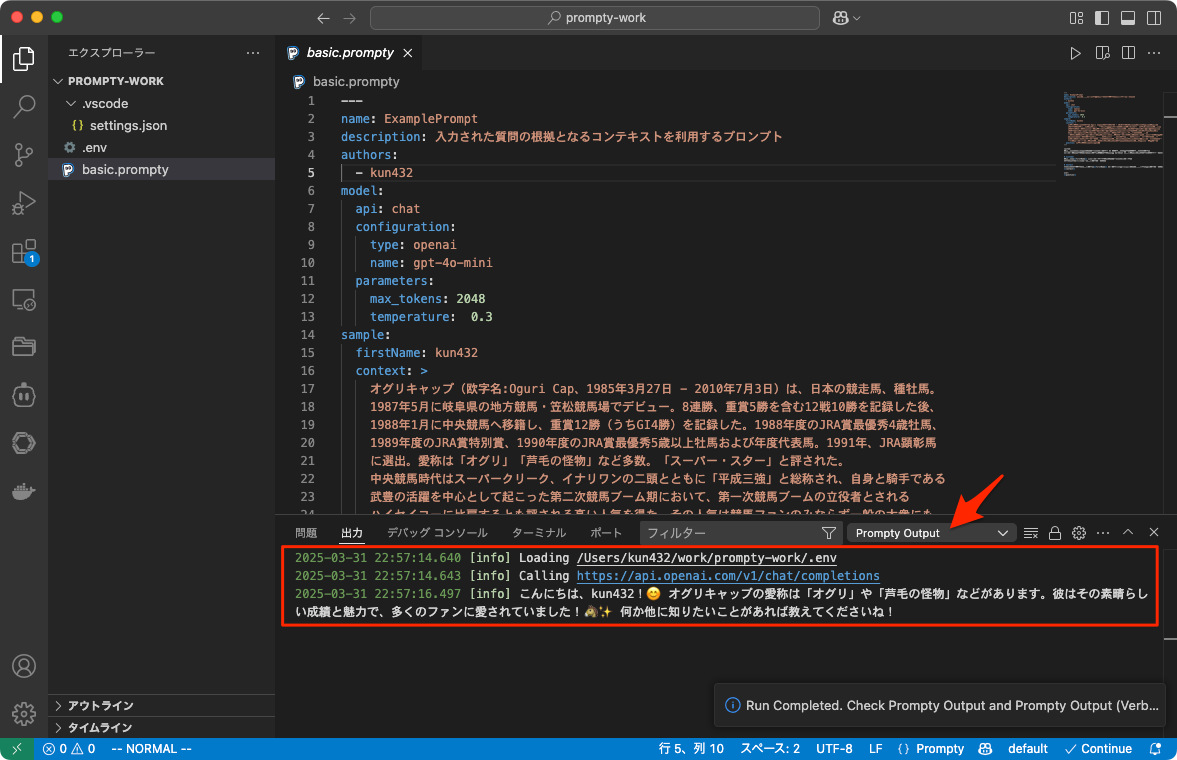The width and height of the screenshot is (1177, 760).
Task: Change the LF end-of-line sequence
Action: point(875,749)
